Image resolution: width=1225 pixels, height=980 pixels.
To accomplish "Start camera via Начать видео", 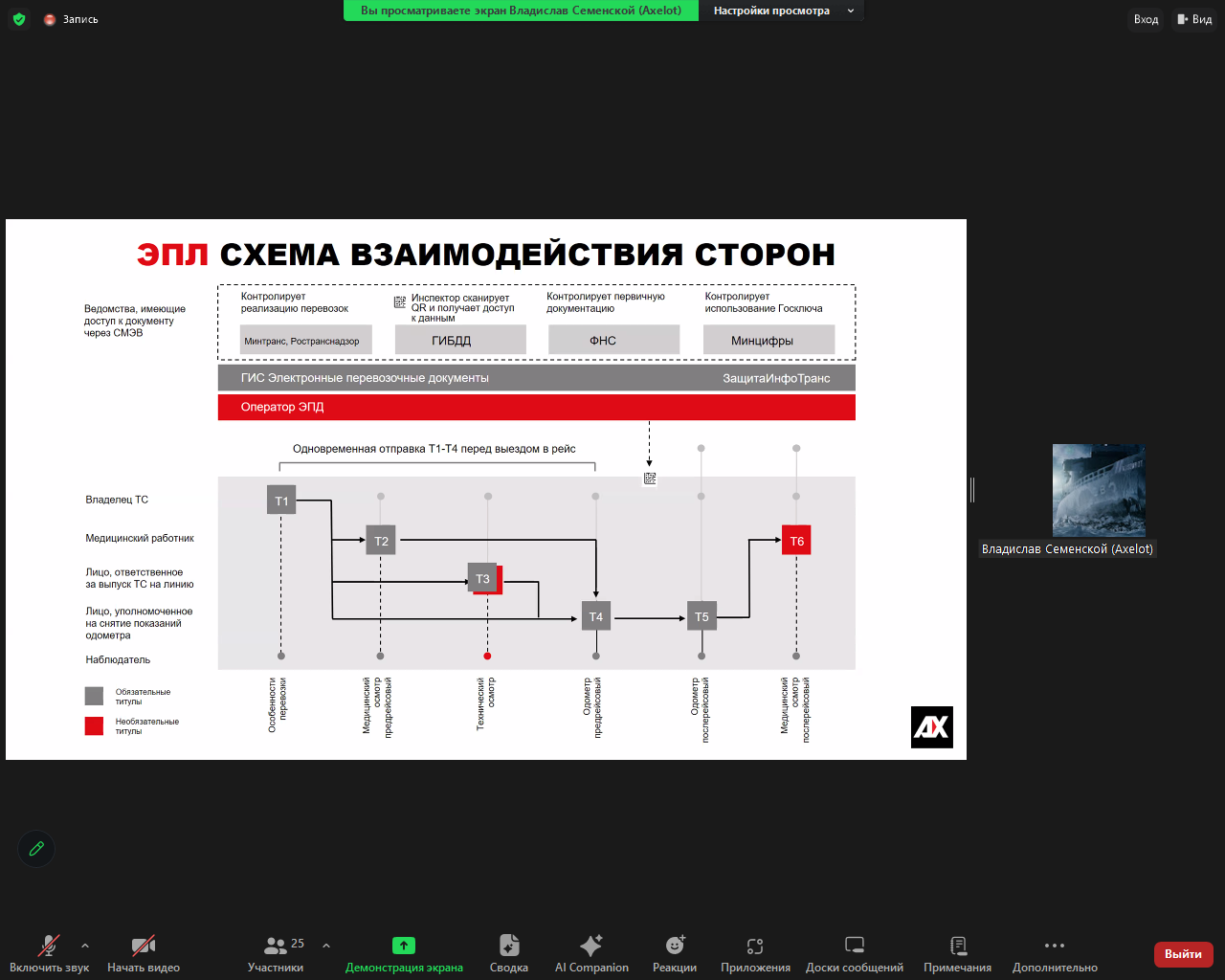I will pos(142,952).
